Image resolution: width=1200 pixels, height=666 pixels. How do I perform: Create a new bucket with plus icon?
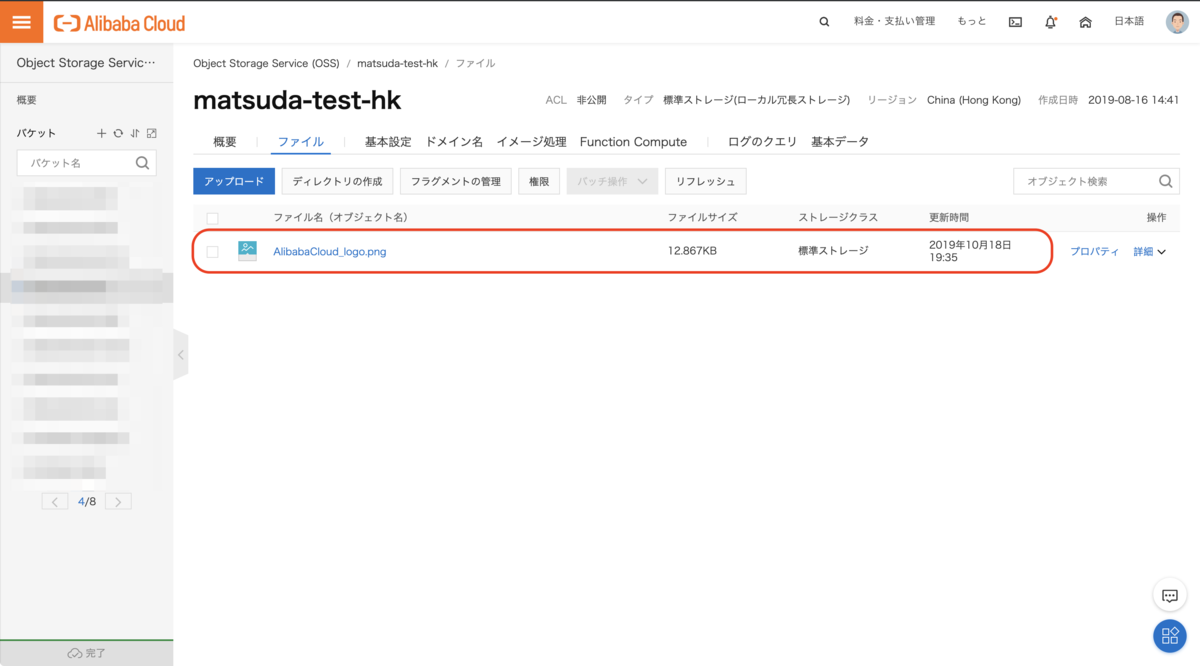click(101, 133)
